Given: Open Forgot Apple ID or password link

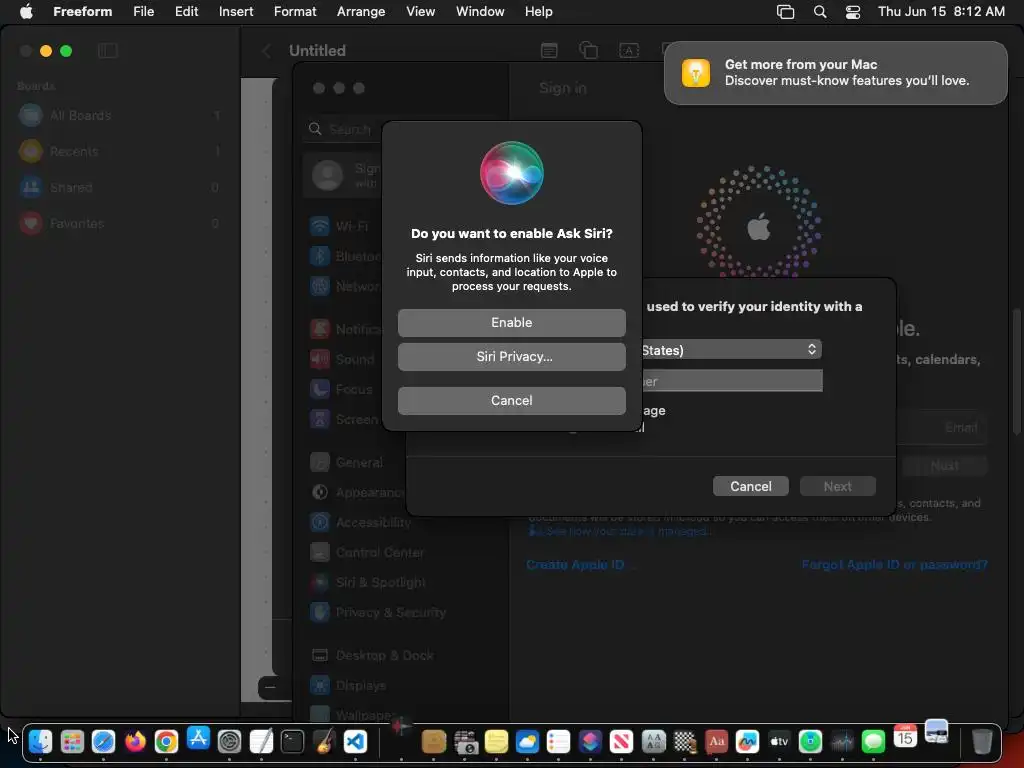Looking at the screenshot, I should (x=894, y=565).
